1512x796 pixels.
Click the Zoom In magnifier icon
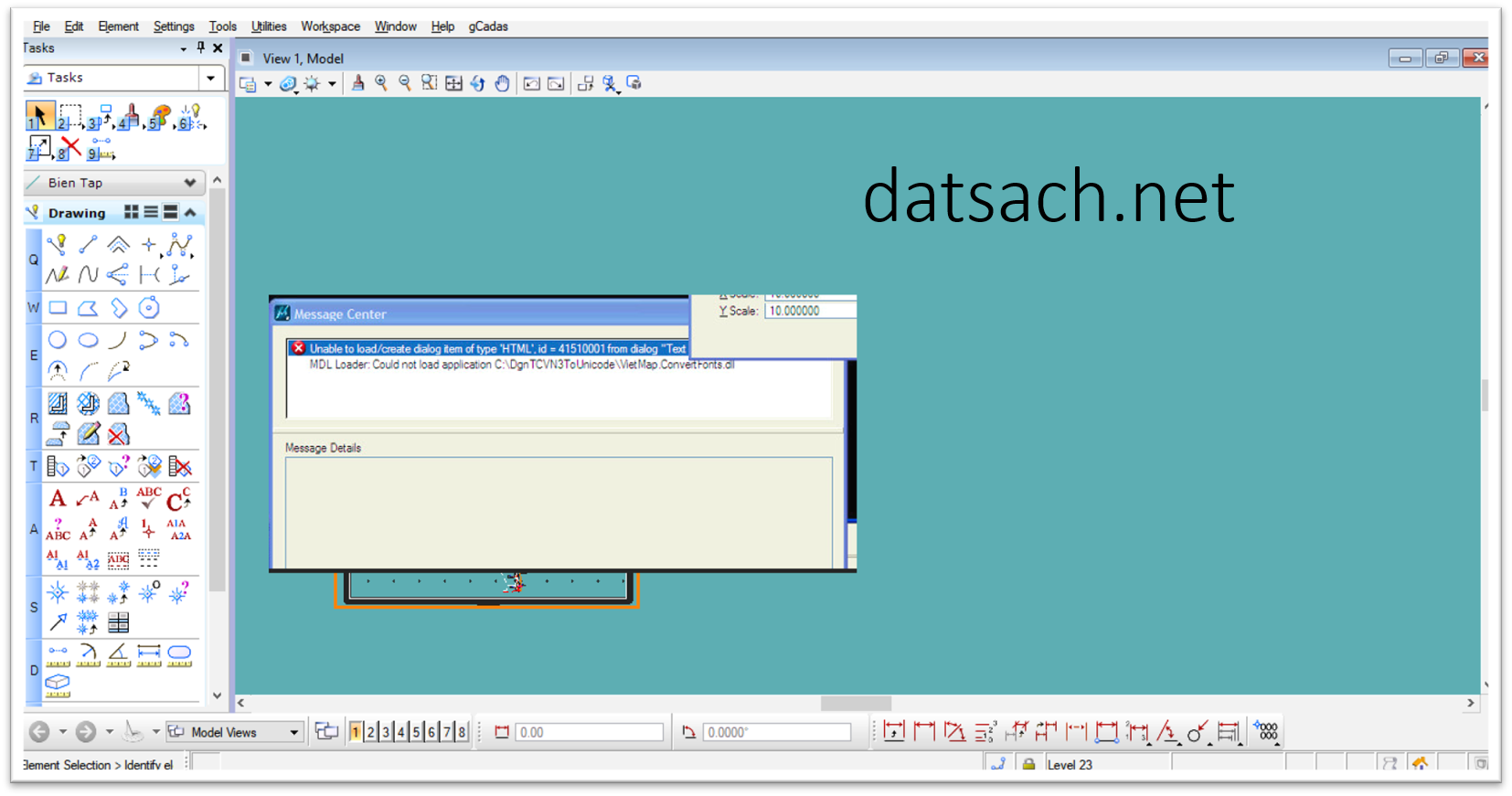coord(381,83)
